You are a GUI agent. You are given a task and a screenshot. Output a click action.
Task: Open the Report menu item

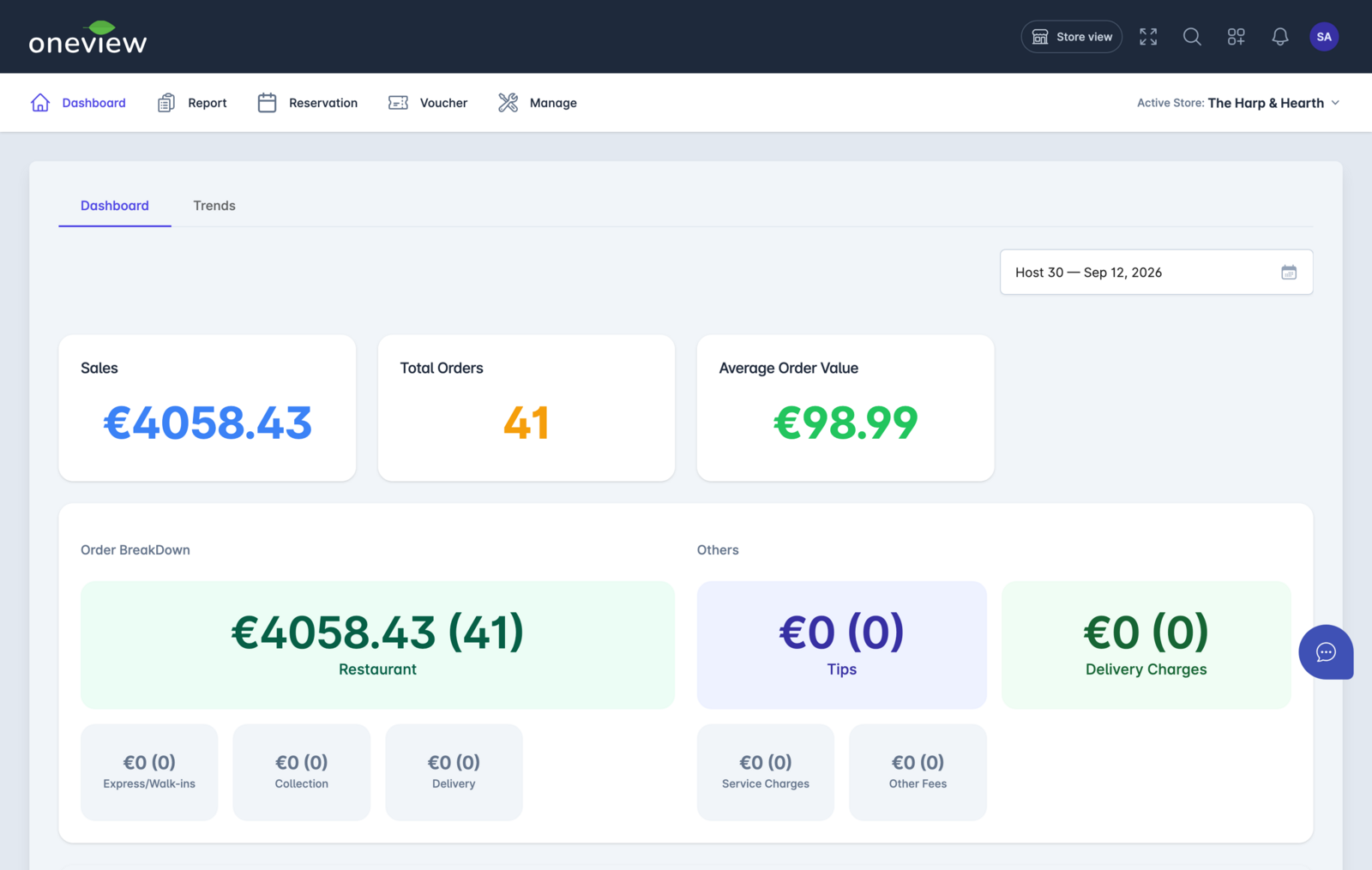coord(208,103)
